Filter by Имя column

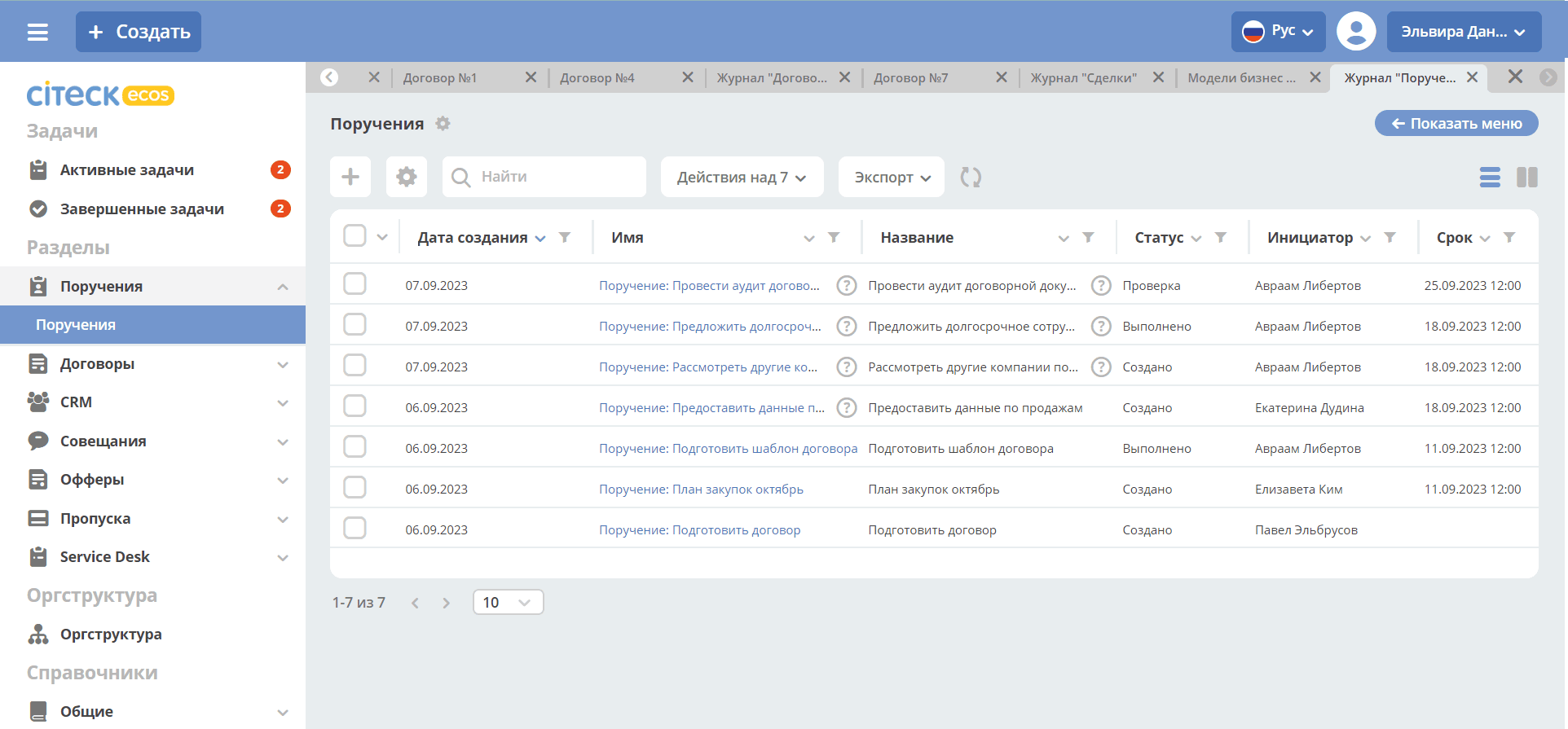click(x=834, y=237)
